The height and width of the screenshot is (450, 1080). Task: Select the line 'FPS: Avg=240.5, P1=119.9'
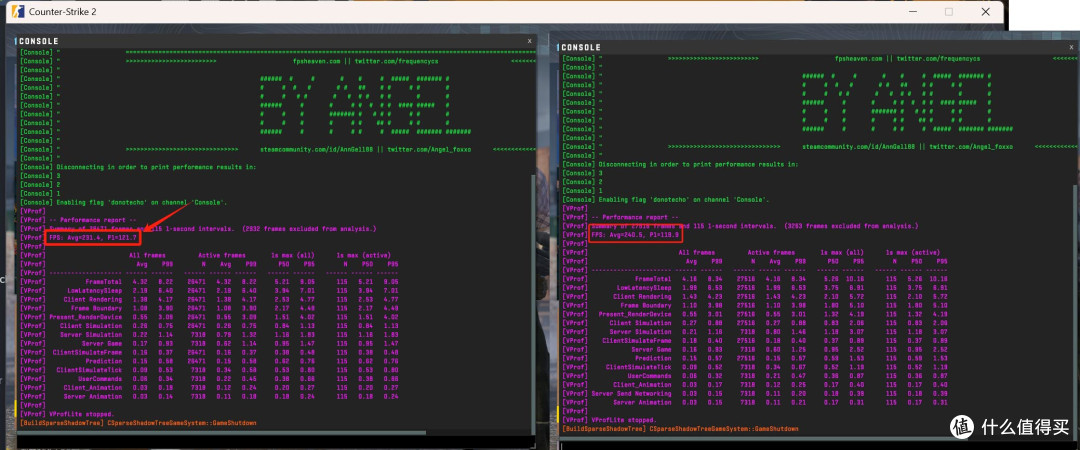[x=636, y=234]
